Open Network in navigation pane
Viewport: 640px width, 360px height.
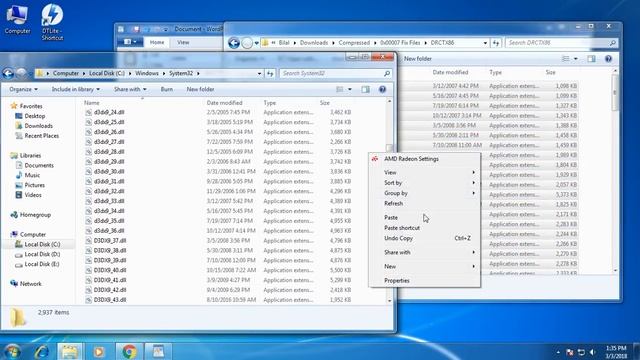click(x=31, y=284)
